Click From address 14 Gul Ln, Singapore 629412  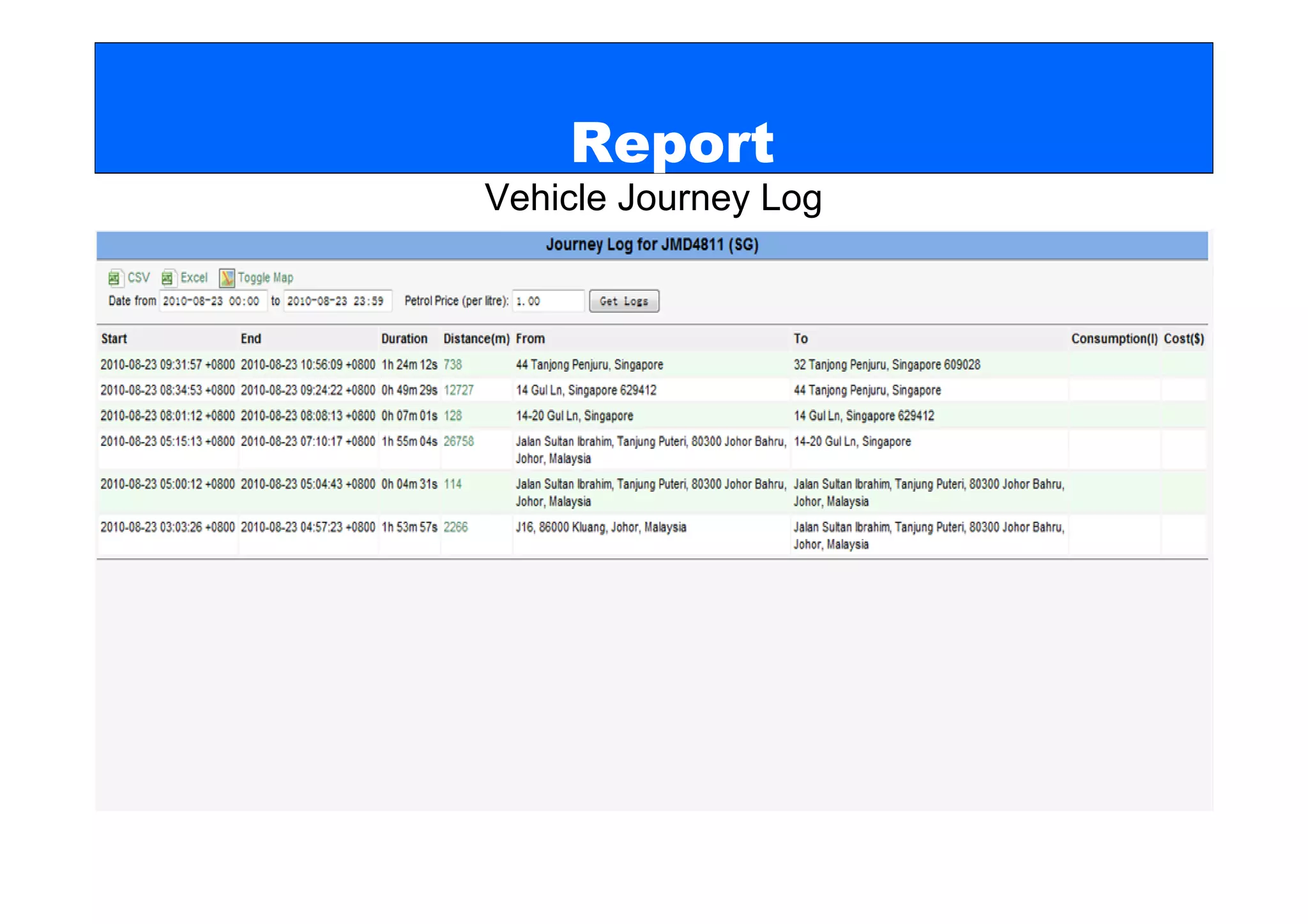click(586, 390)
